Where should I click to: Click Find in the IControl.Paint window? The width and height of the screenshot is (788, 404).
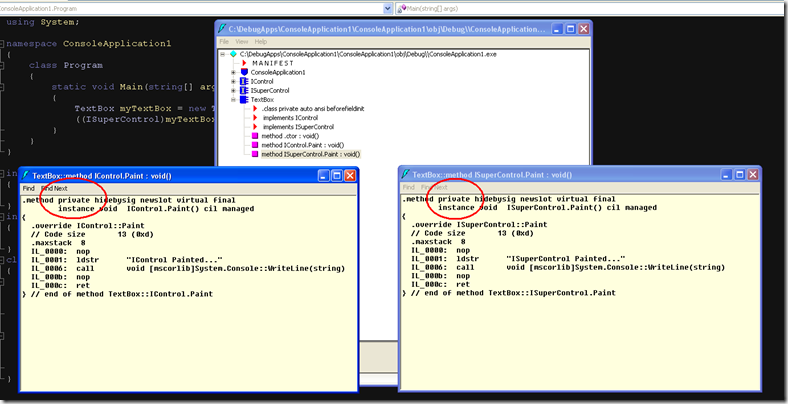pos(29,188)
